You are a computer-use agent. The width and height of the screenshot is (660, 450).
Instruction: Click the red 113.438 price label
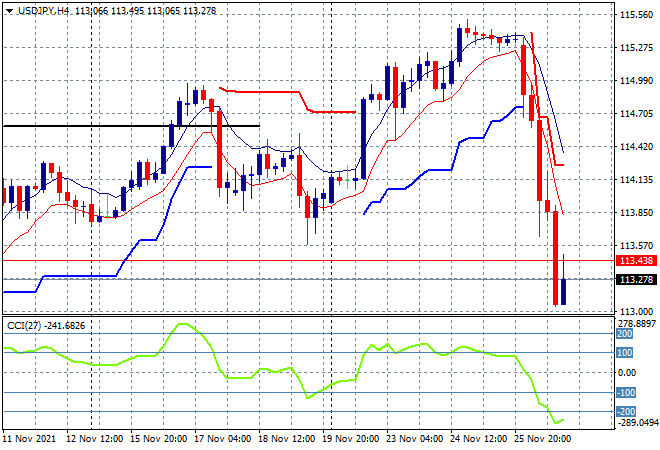(x=636, y=261)
